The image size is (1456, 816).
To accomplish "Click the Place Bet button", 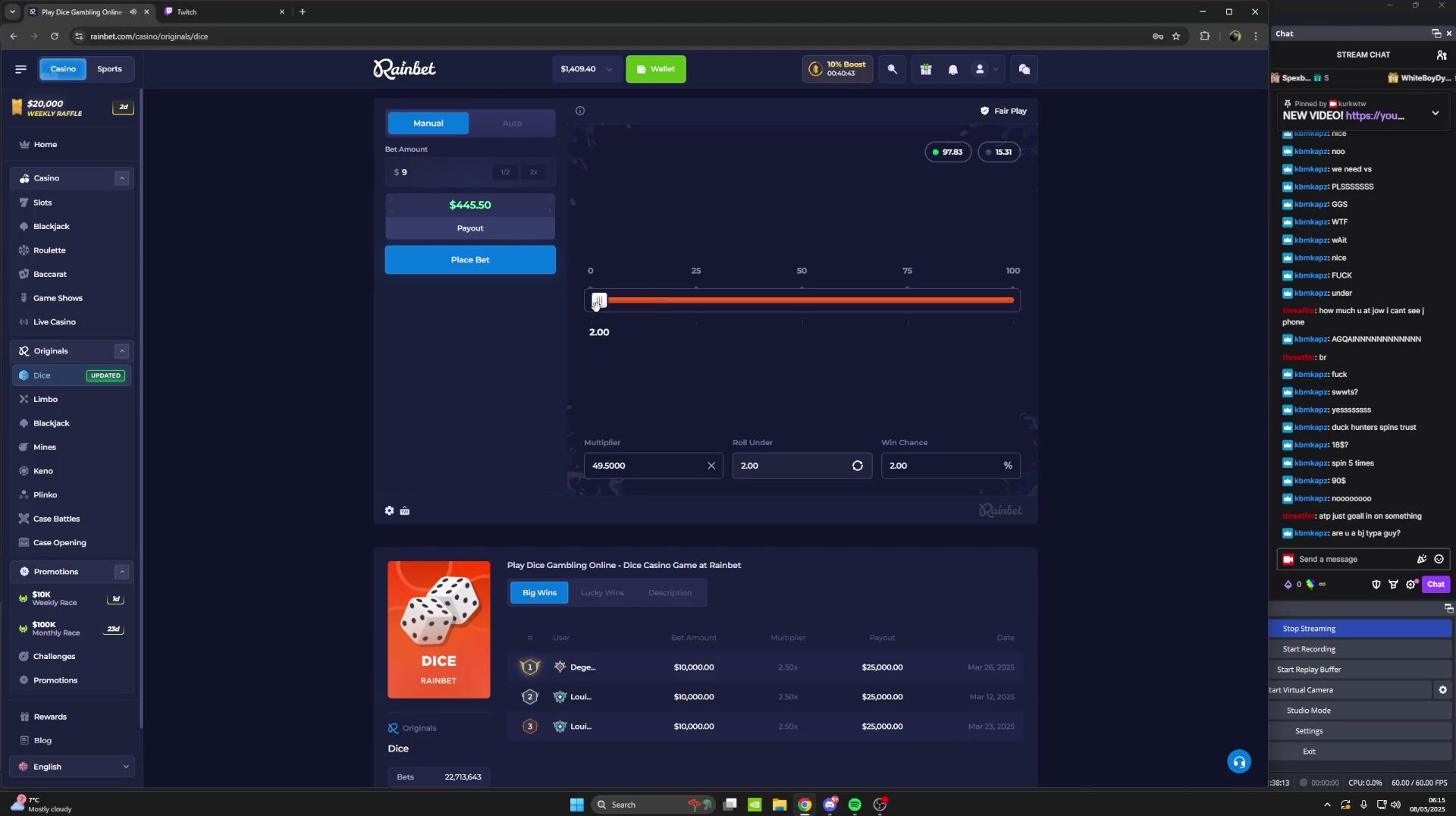I will coord(470,259).
